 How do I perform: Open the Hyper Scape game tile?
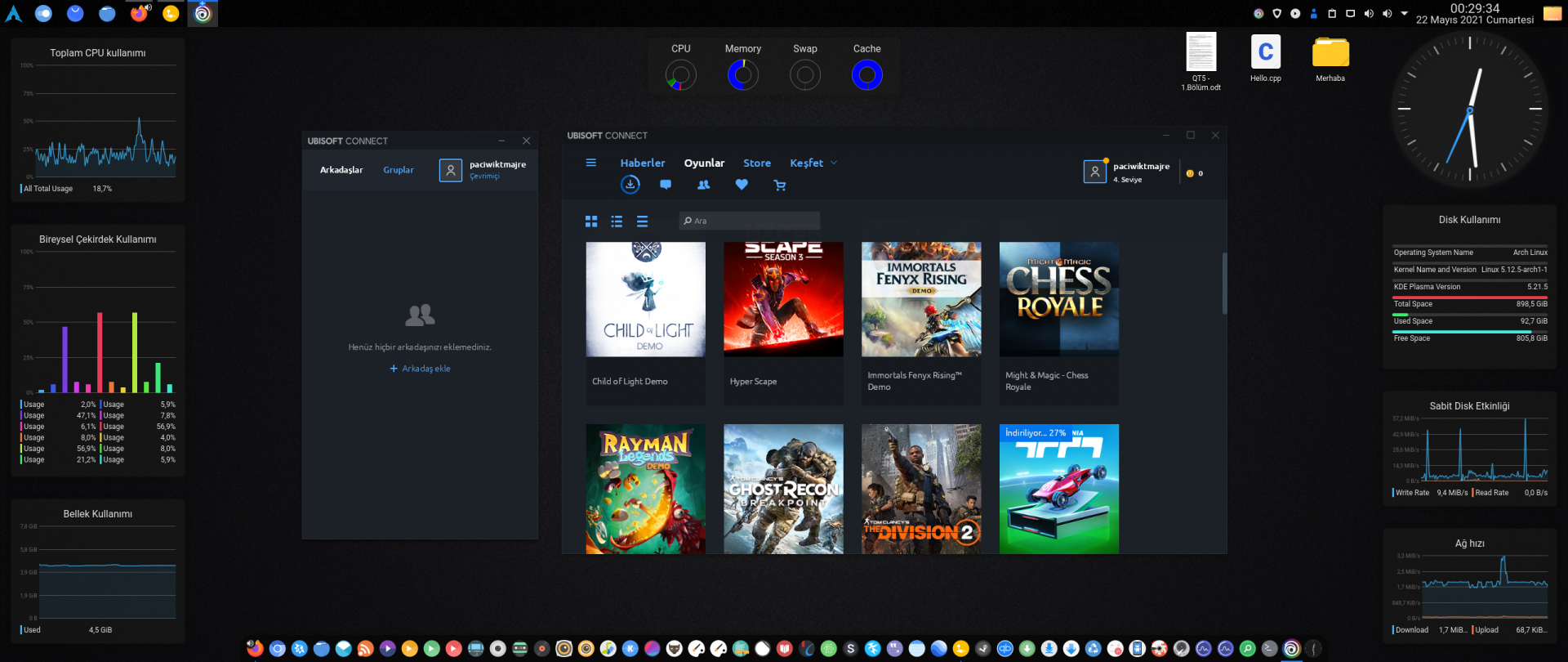click(783, 323)
